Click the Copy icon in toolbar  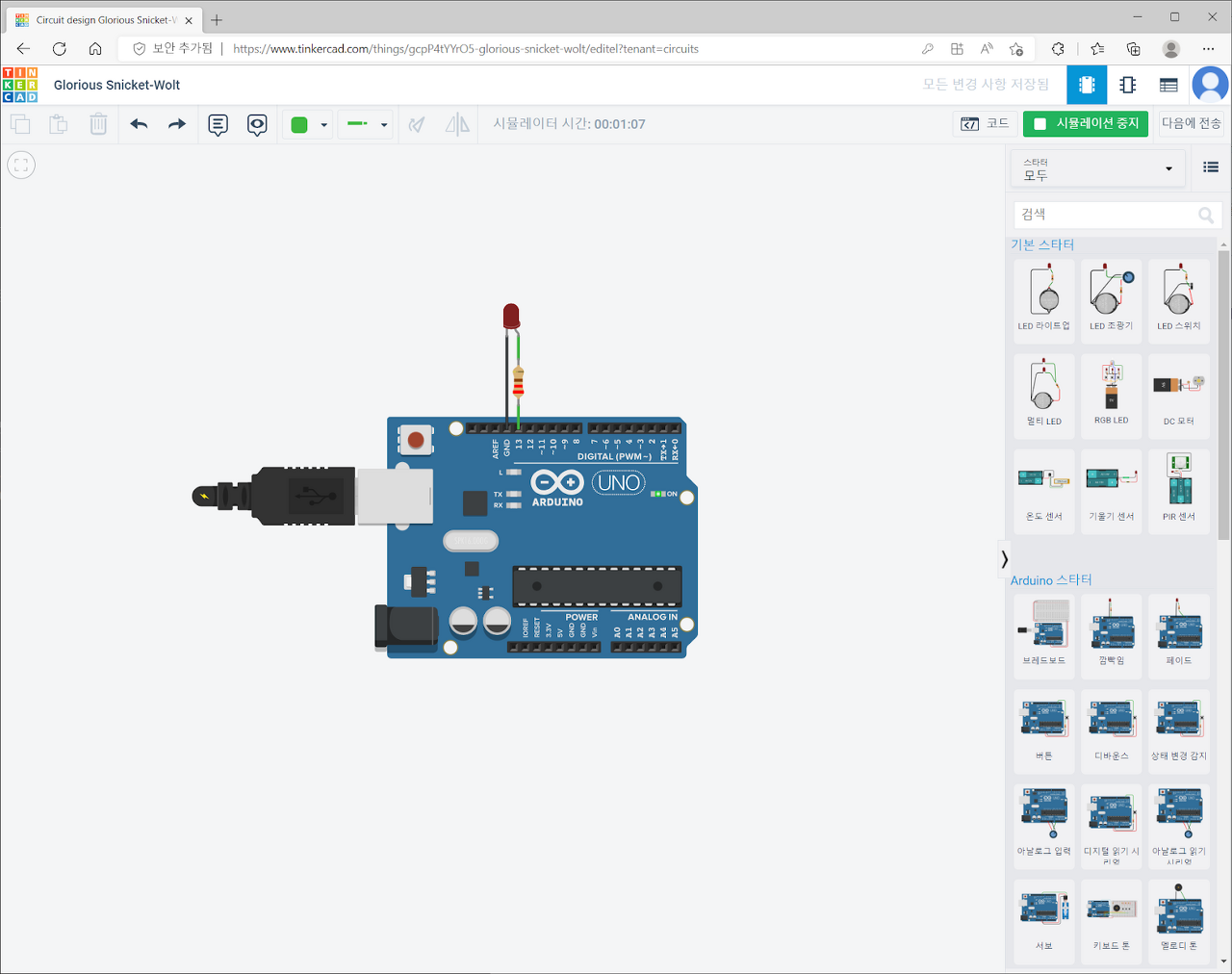[20, 124]
